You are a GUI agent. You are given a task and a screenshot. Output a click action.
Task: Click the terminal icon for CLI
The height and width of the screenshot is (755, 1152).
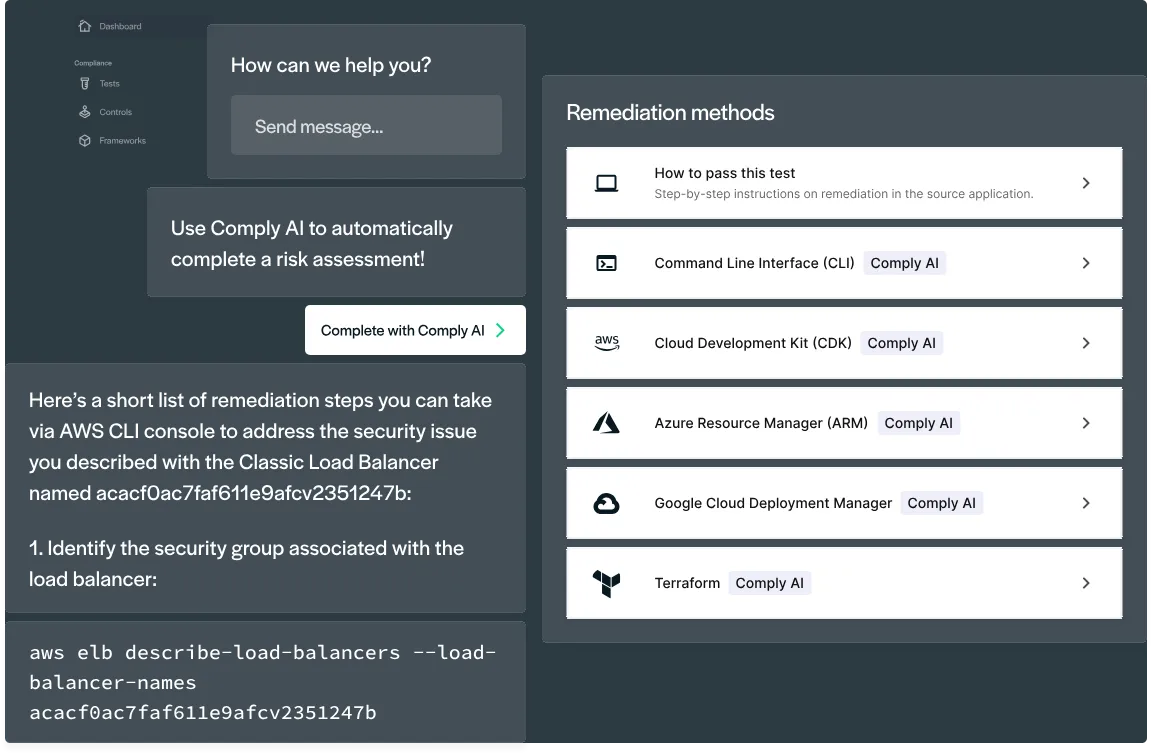click(606, 263)
